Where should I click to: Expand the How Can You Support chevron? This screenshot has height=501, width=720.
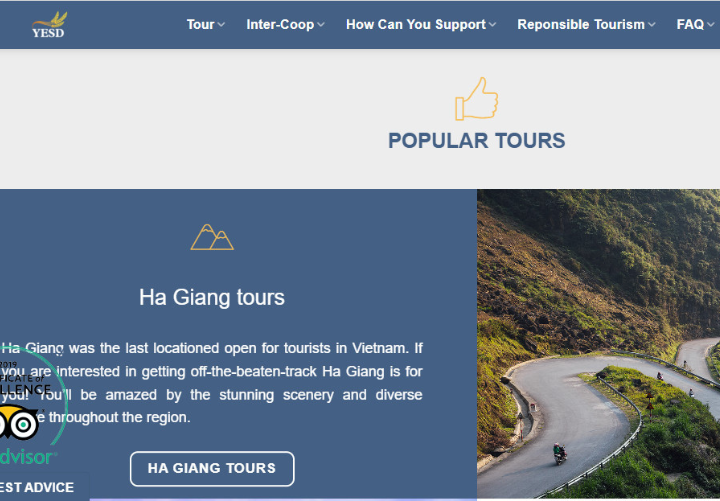pos(493,25)
